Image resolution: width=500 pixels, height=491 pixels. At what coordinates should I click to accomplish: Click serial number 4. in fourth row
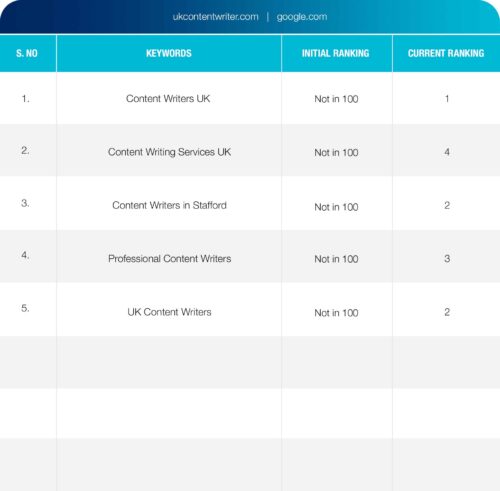pyautogui.click(x=25, y=255)
